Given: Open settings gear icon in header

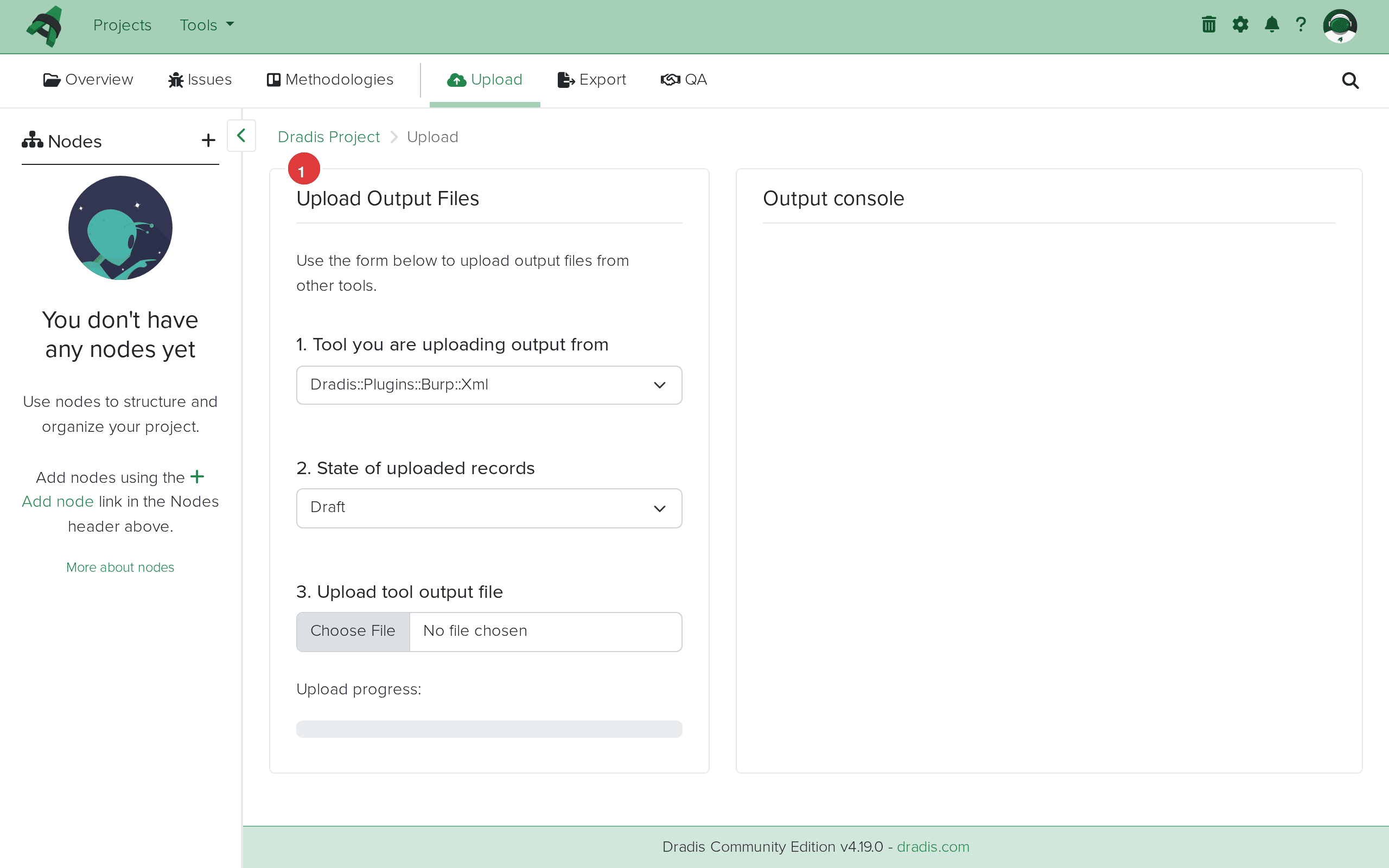Looking at the screenshot, I should pyautogui.click(x=1240, y=25).
